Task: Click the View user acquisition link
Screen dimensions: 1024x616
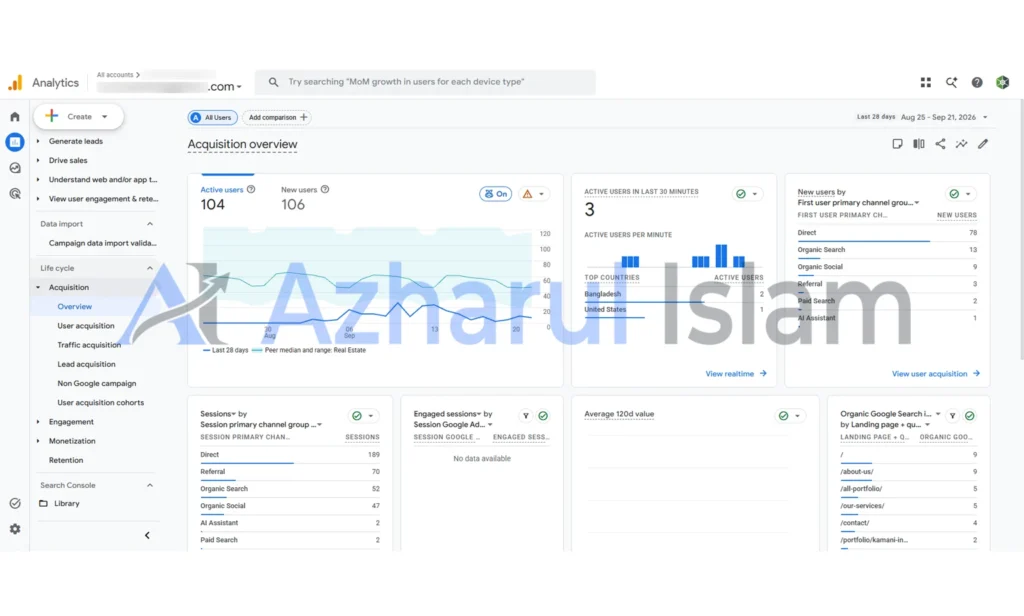Action: [x=936, y=374]
